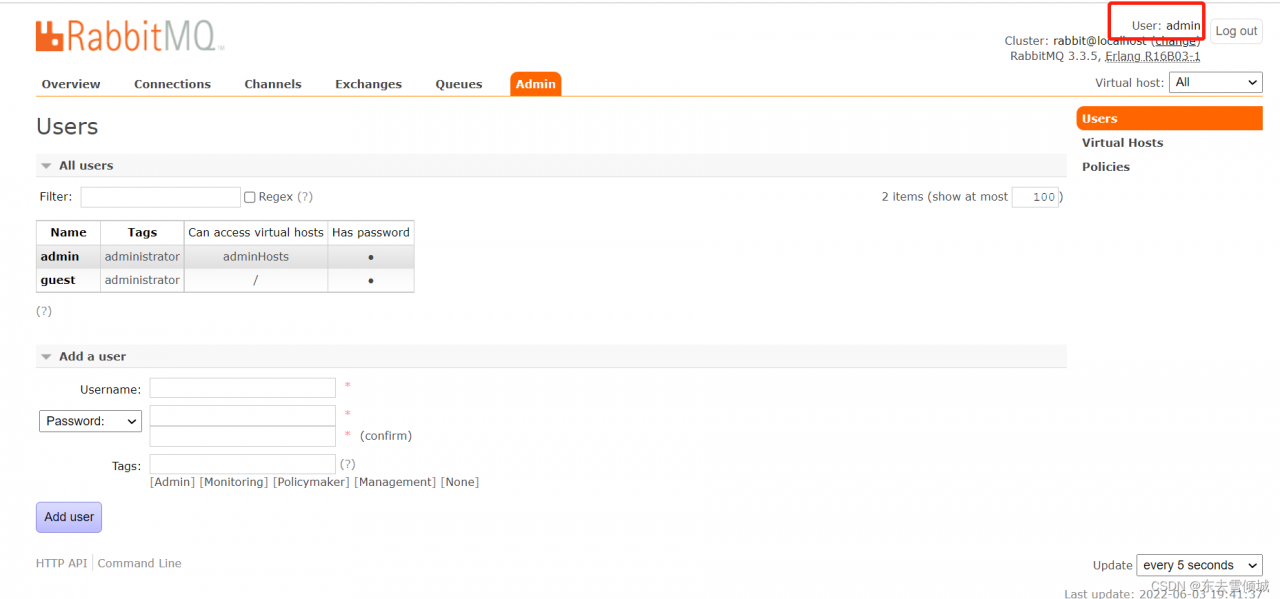Open the Password type dropdown

point(90,421)
